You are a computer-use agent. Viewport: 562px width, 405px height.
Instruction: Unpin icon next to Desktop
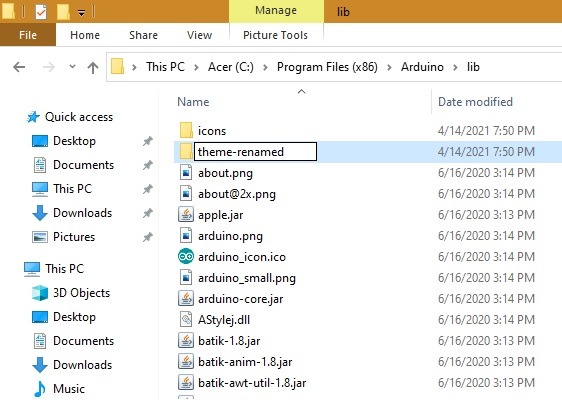(x=148, y=141)
